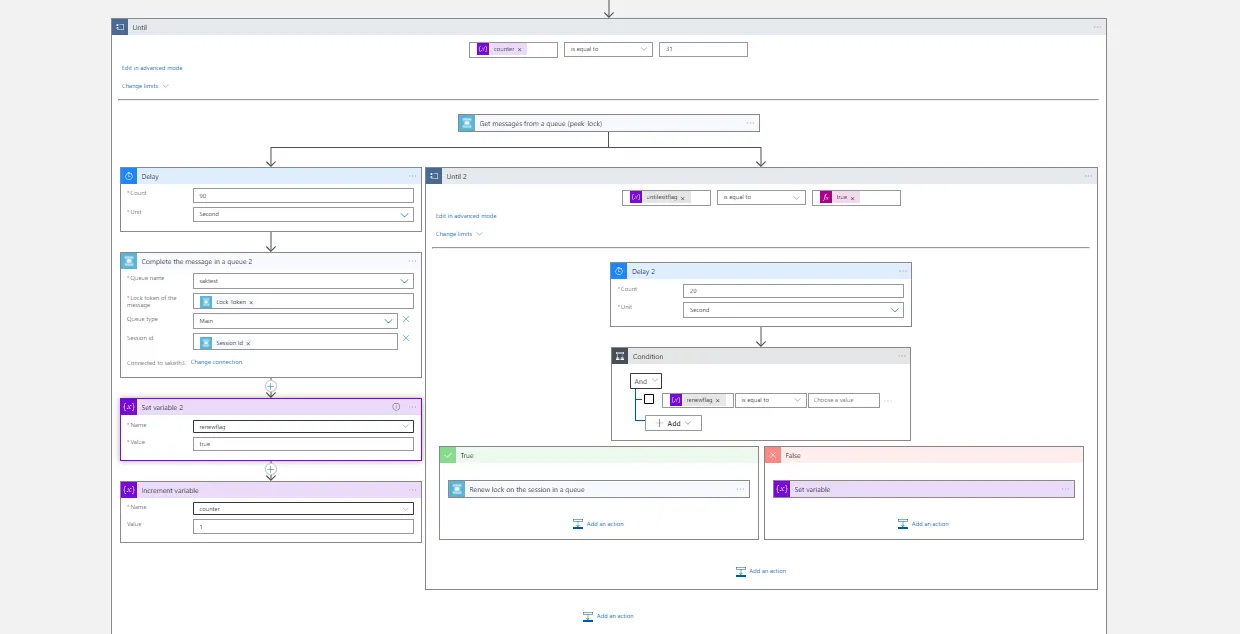This screenshot has width=1240, height=634.
Task: Open the Delay 2 ellipsis menu
Action: (x=902, y=271)
